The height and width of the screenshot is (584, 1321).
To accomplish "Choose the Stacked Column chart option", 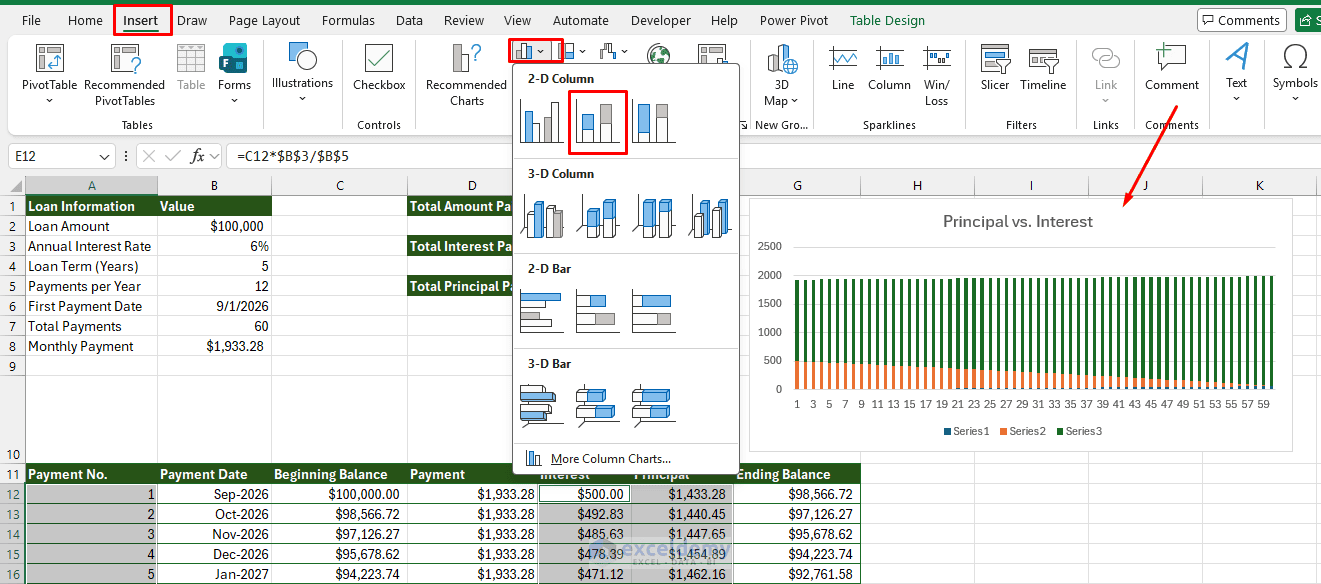I will pyautogui.click(x=598, y=121).
